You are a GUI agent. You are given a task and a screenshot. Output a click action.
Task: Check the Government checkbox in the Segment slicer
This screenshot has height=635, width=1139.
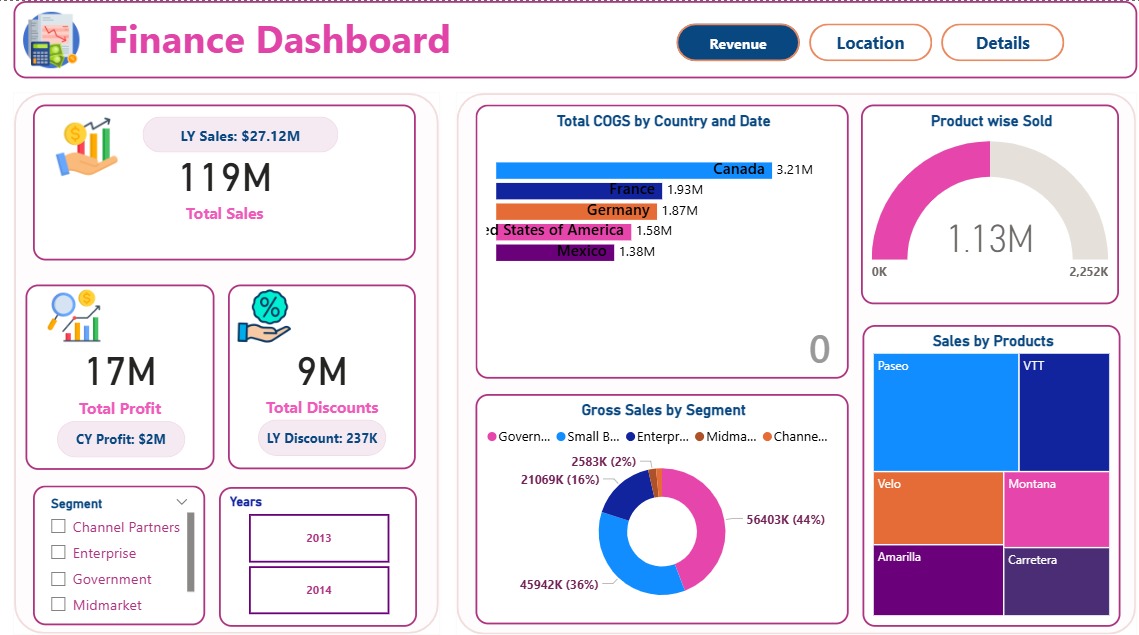click(58, 579)
